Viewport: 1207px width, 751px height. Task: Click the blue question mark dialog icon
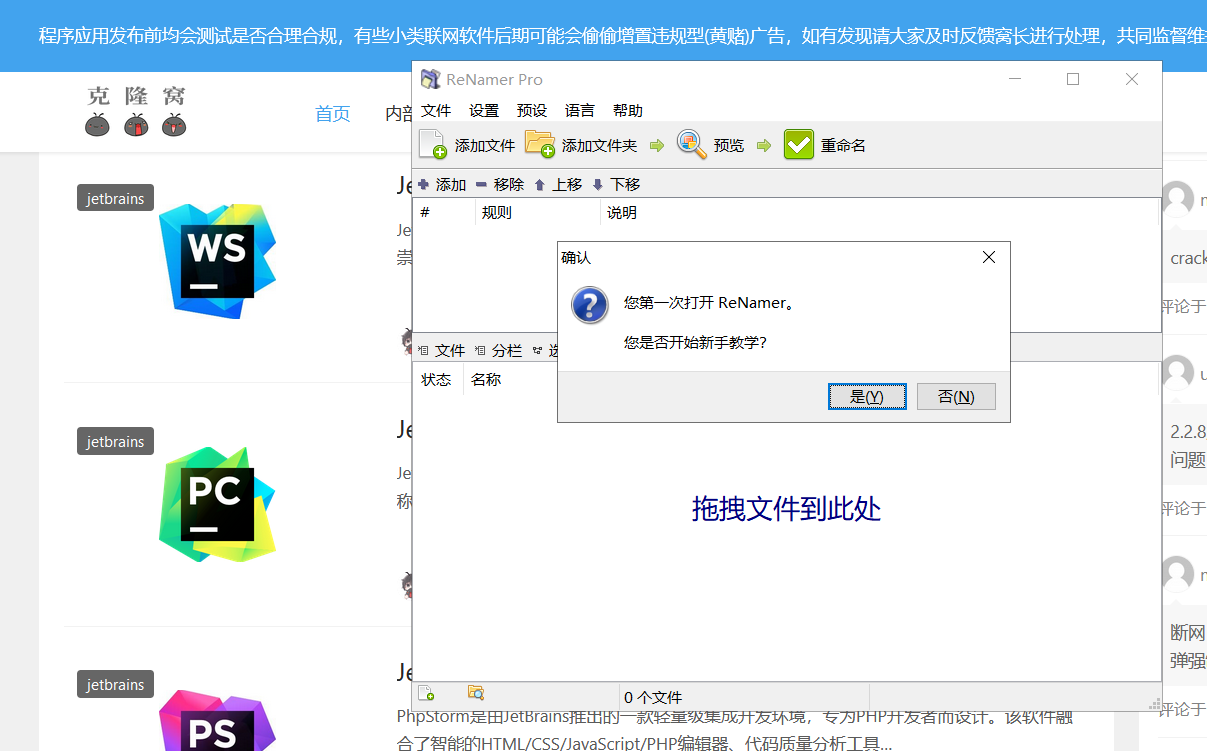590,304
